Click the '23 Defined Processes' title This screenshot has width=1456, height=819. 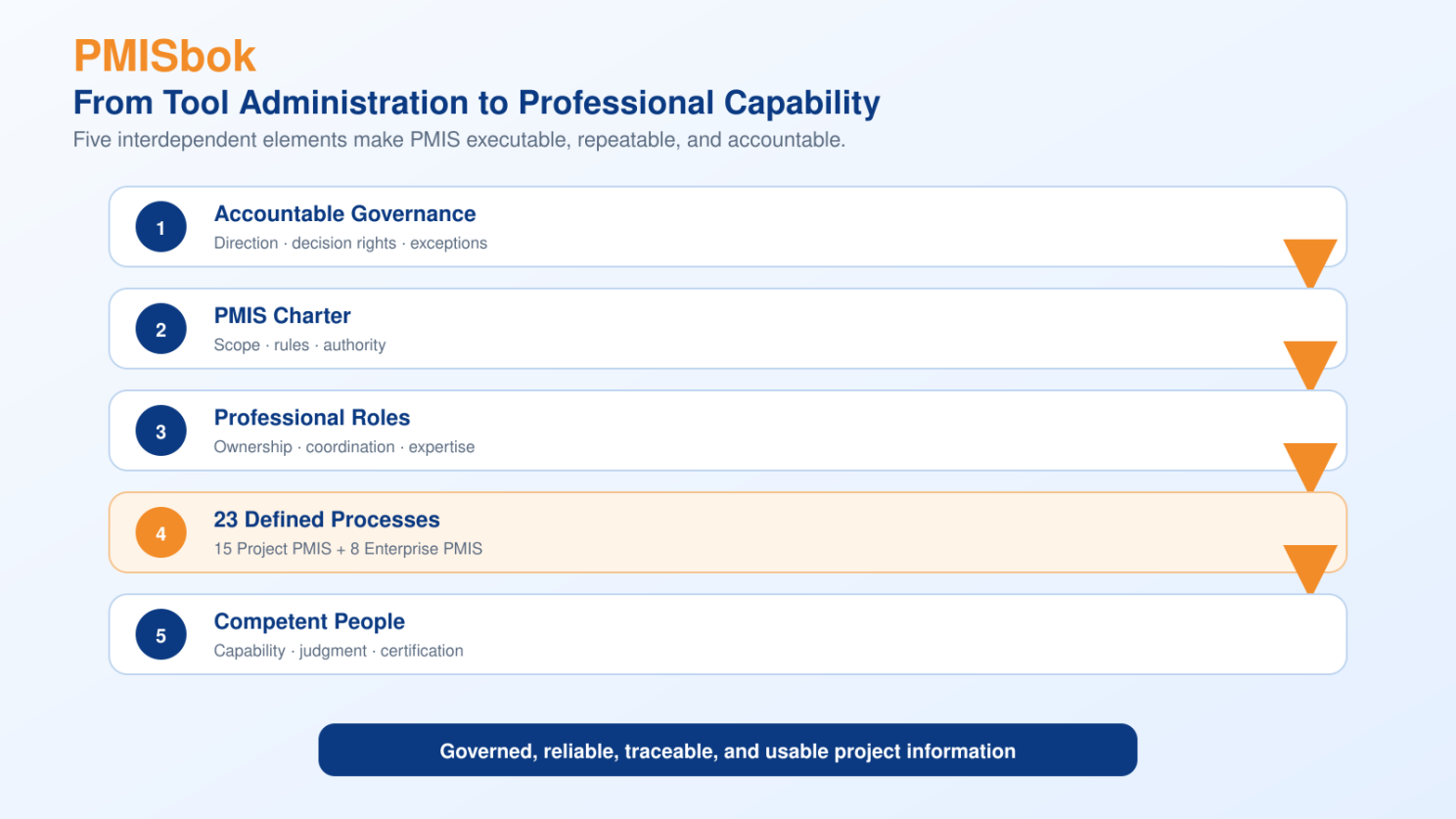coord(327,519)
